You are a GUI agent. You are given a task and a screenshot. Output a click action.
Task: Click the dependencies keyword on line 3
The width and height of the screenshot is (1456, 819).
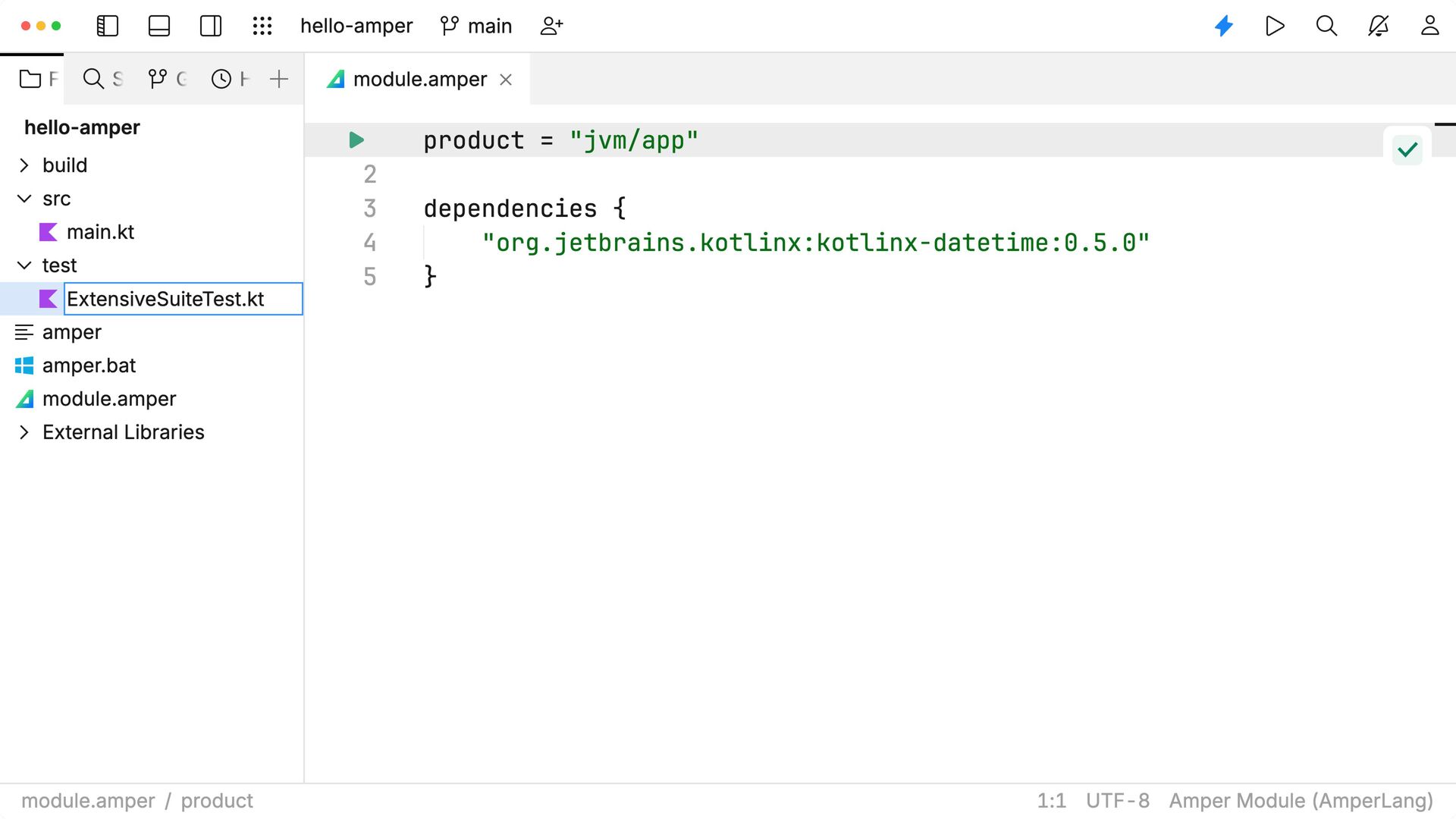tap(510, 209)
